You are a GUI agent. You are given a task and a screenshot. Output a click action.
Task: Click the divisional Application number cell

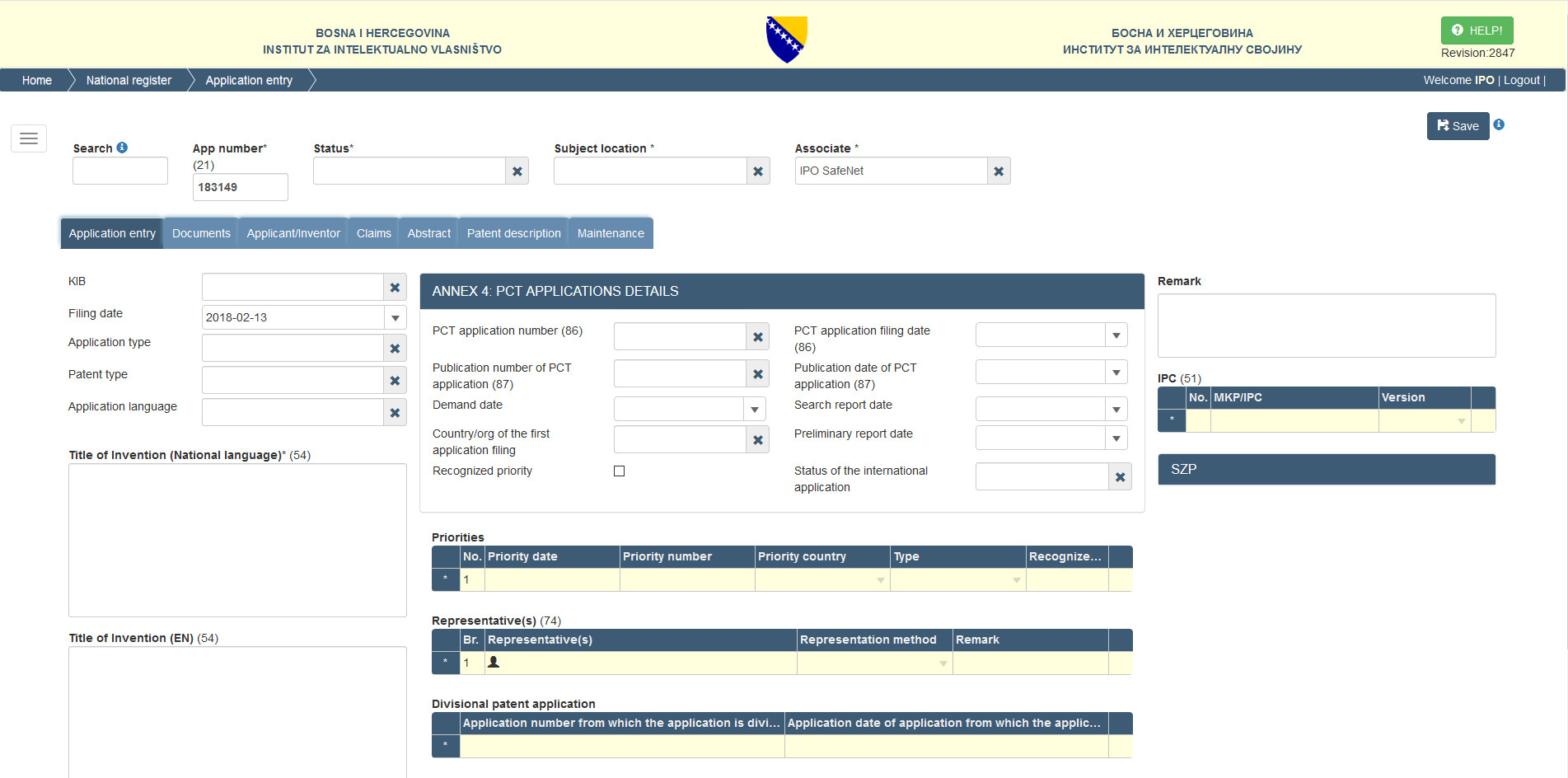622,747
